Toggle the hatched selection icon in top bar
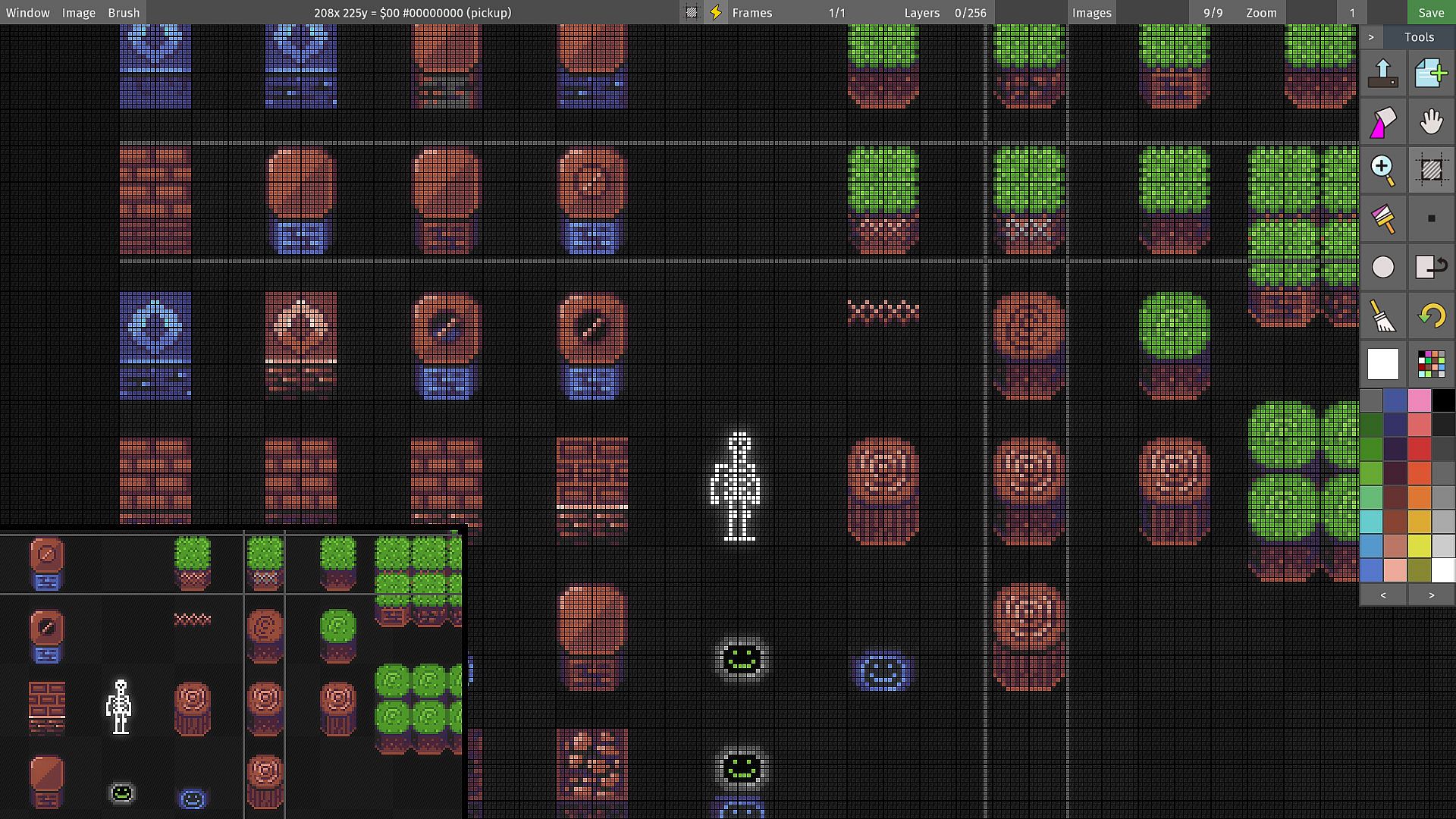 coord(691,12)
